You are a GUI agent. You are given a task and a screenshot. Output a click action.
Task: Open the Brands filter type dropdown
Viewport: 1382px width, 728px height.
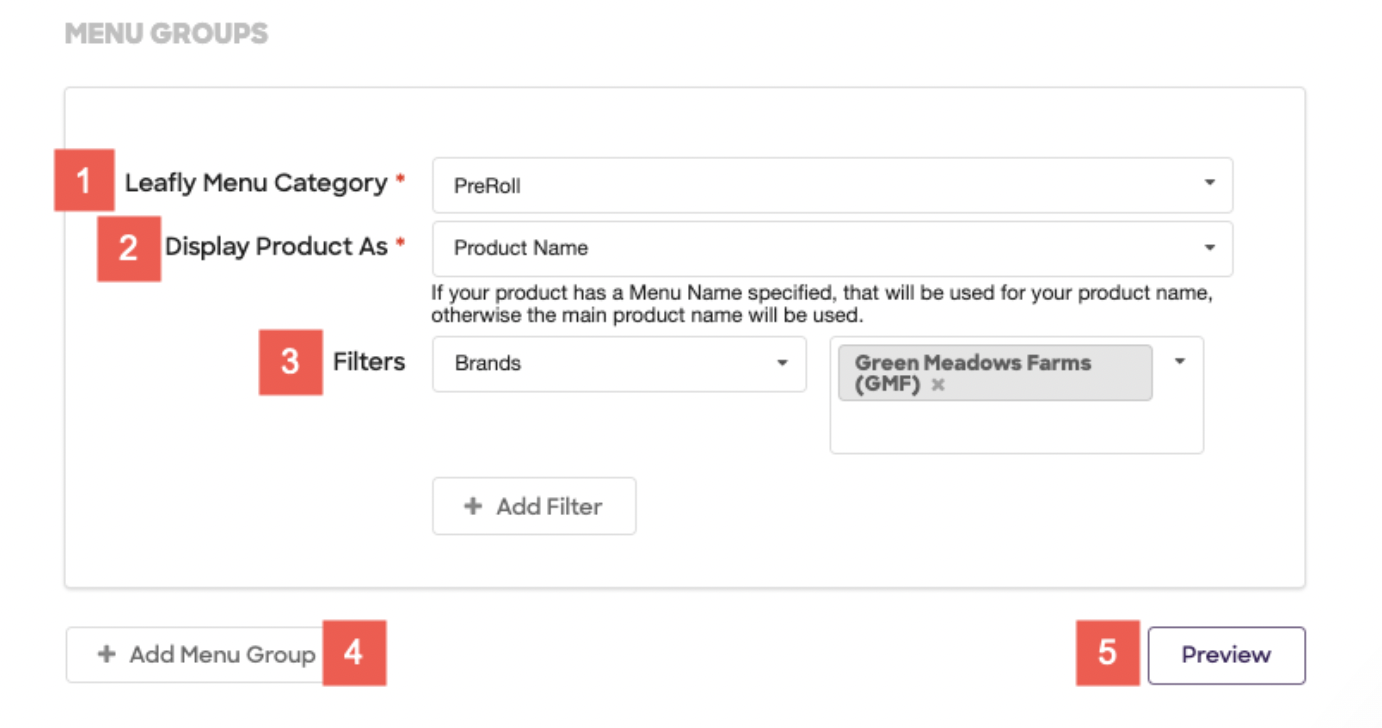(x=619, y=363)
